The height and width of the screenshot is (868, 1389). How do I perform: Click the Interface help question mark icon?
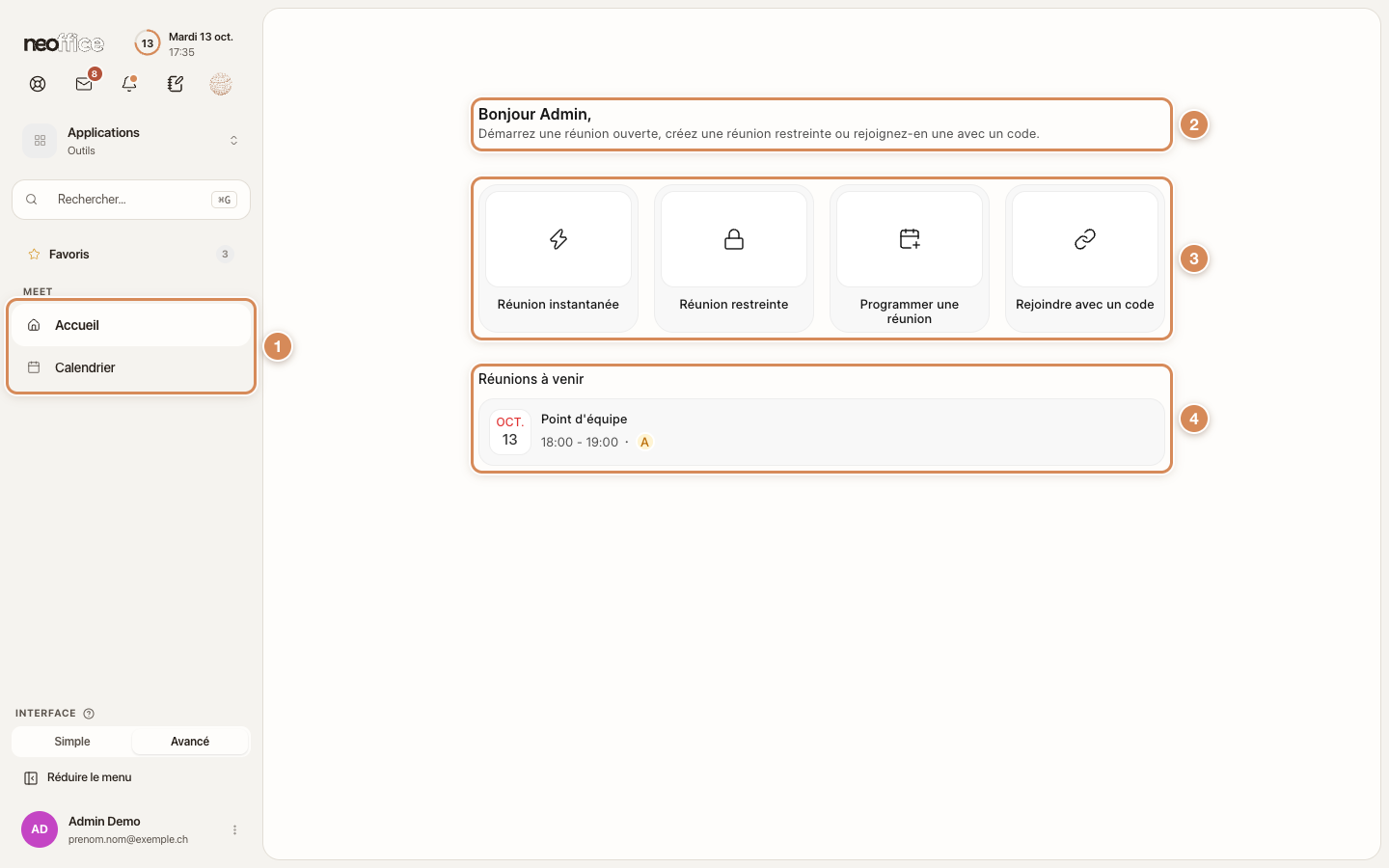coord(89,714)
